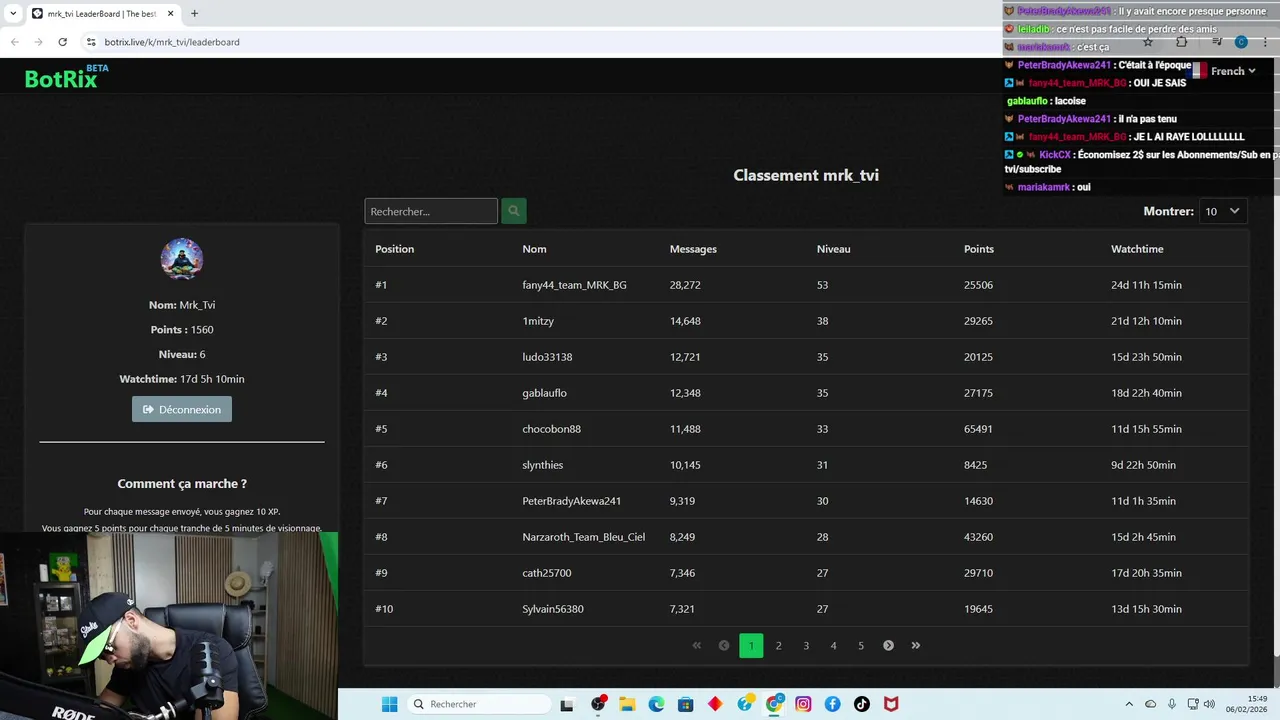Click the name 1mitzy in the table
Image resolution: width=1280 pixels, height=720 pixels.
click(538, 321)
